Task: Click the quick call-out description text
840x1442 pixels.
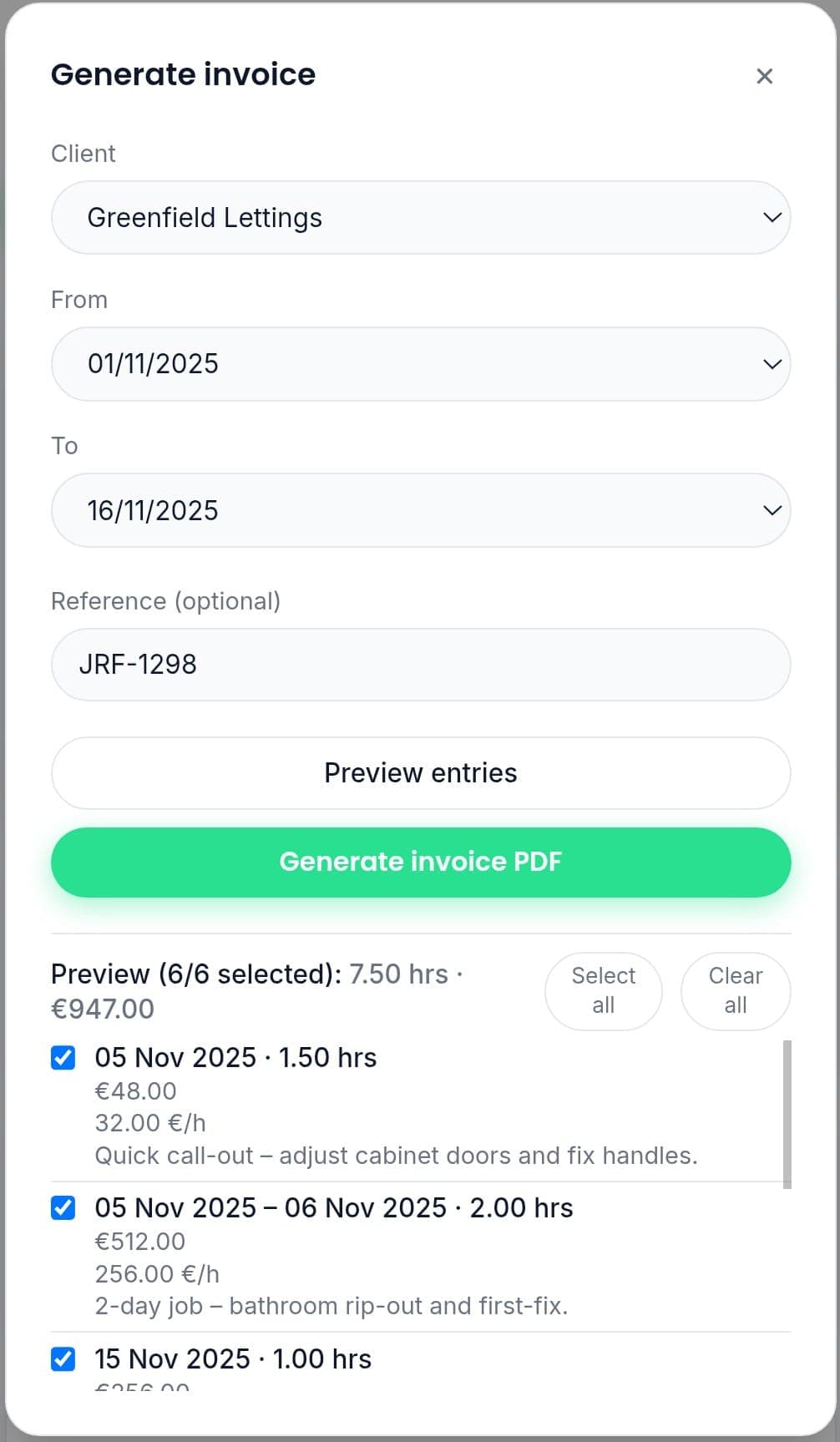Action: click(x=396, y=1156)
